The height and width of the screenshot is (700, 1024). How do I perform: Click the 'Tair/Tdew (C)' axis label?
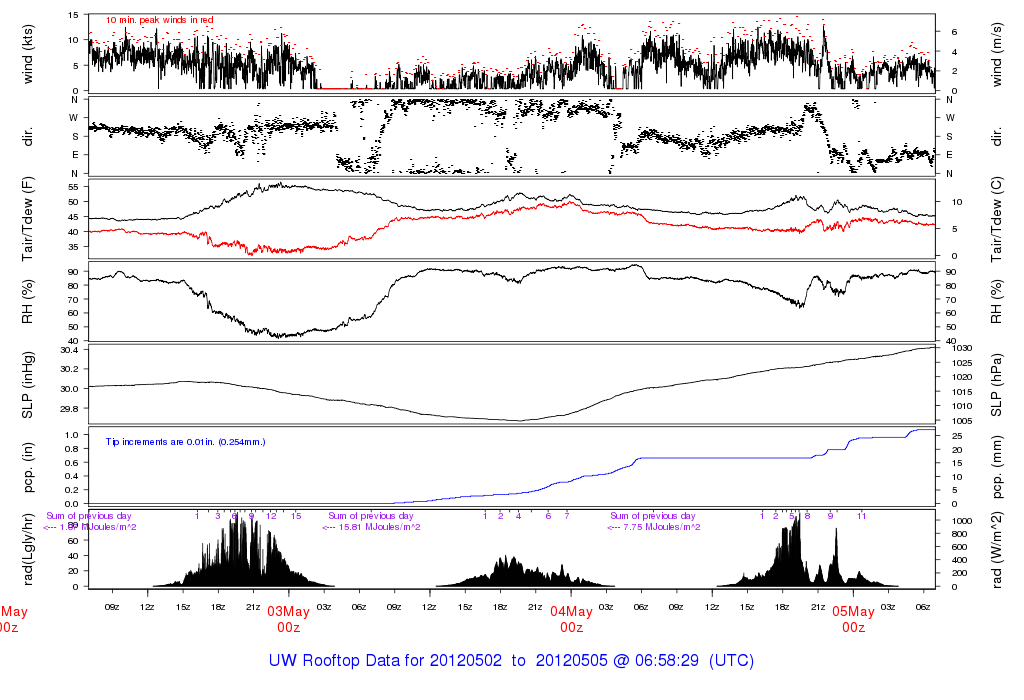[x=997, y=219]
